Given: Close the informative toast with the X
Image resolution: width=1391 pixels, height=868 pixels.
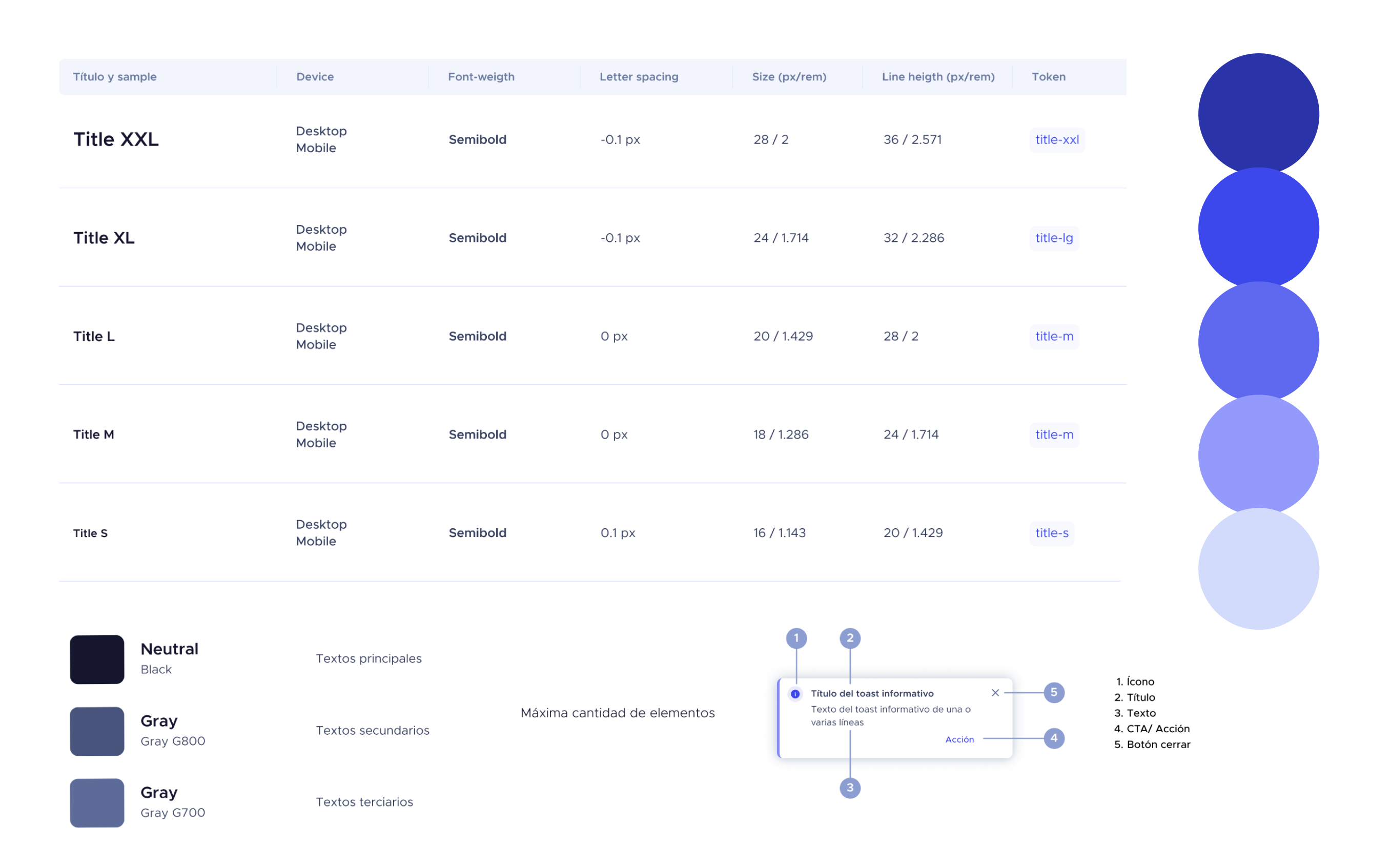Looking at the screenshot, I should coord(995,693).
